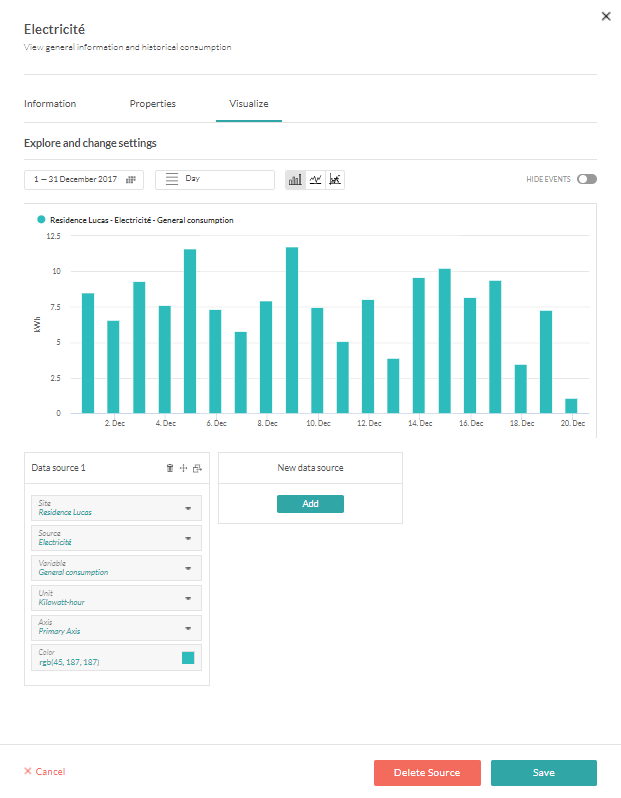Click the move icon on Data source 1
Viewport: 621px width, 798px height.
pos(183,468)
